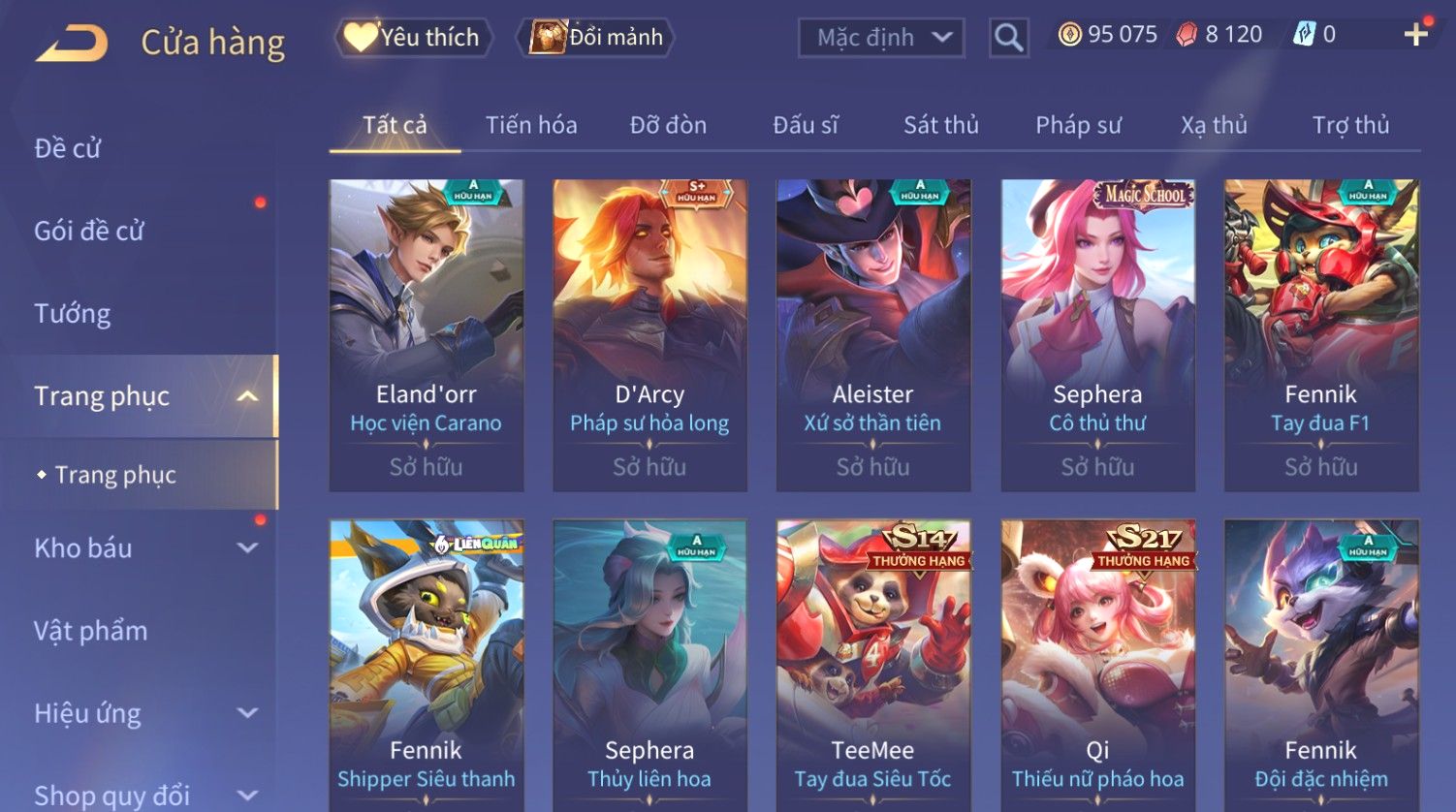Viewport: 1456px width, 812px height.
Task: Select Sephera Cô thủ thư skin card
Action: coord(1097,335)
